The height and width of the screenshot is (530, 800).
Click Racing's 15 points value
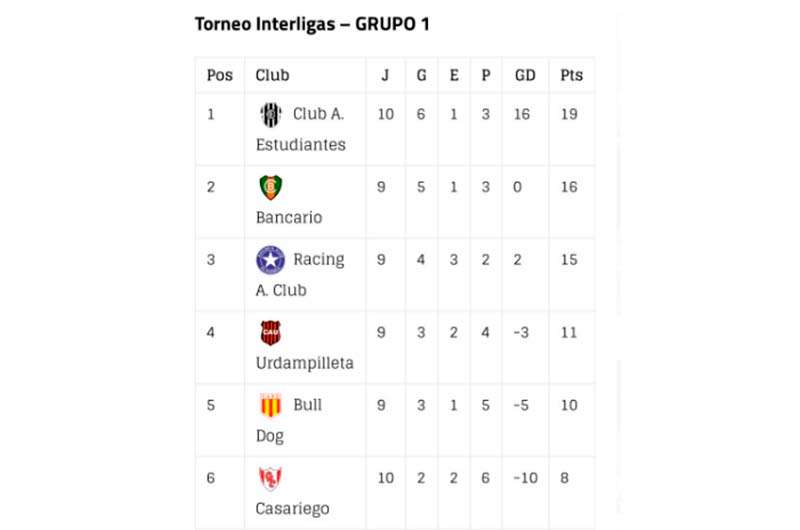tap(569, 260)
